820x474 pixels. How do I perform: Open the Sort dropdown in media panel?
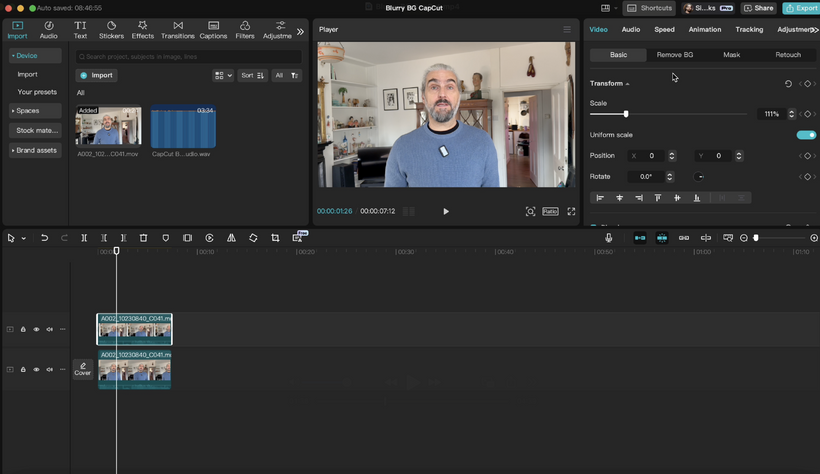[253, 75]
